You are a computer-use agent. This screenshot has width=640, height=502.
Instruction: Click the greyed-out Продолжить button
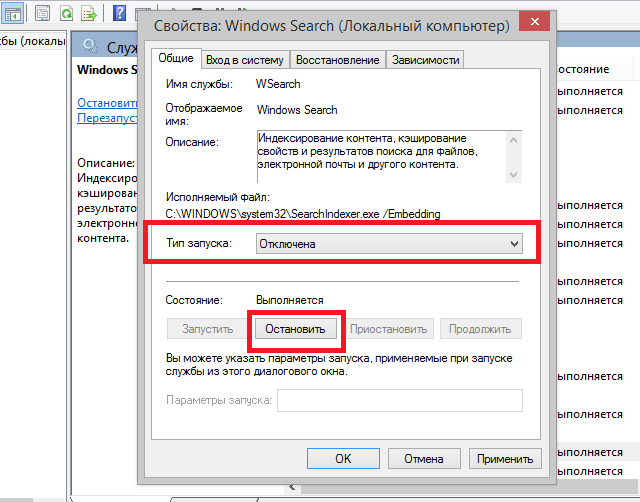click(480, 329)
